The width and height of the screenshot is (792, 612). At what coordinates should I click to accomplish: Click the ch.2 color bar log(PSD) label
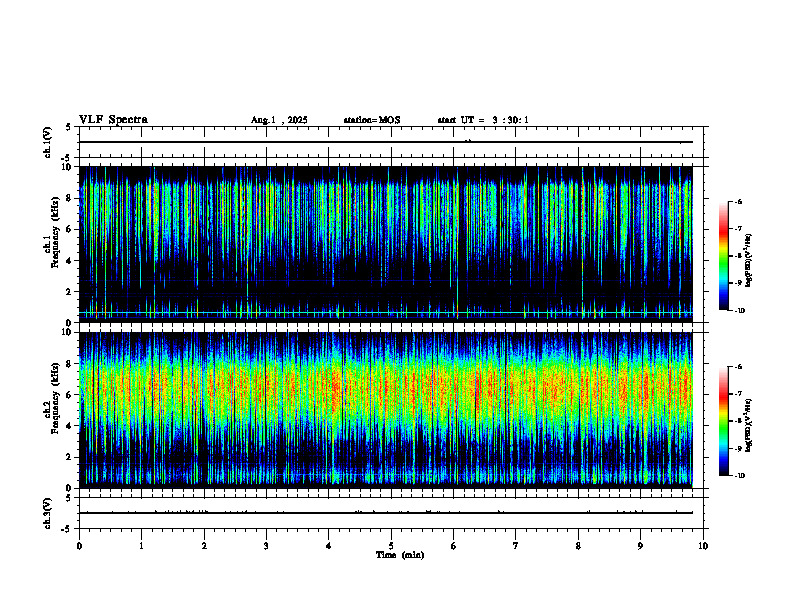(x=748, y=425)
